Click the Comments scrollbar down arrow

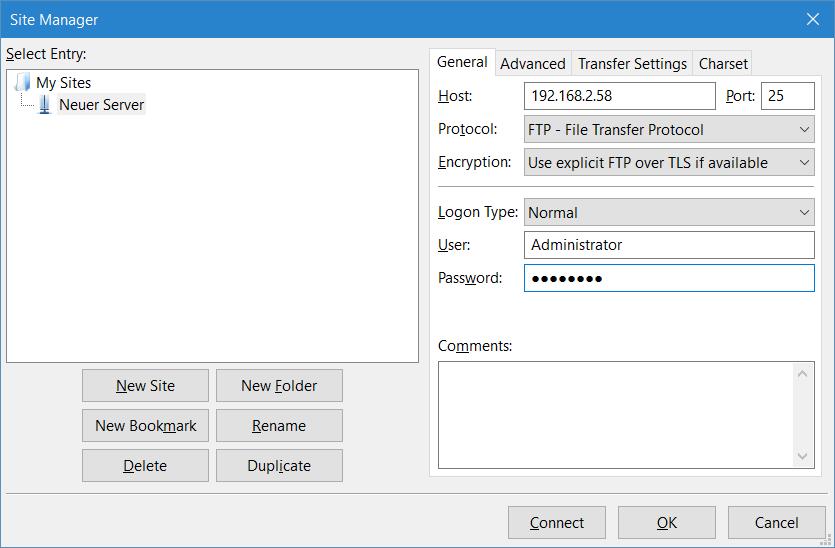point(803,456)
